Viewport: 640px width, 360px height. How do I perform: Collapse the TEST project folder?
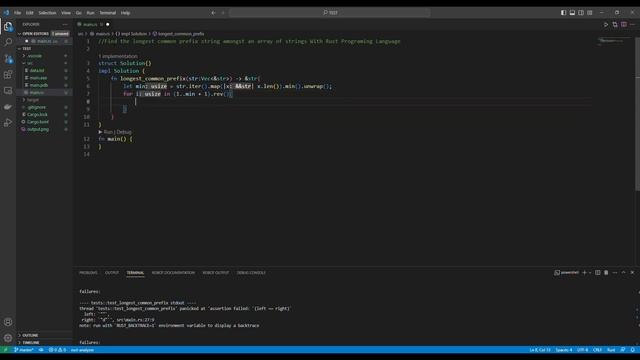coord(19,49)
